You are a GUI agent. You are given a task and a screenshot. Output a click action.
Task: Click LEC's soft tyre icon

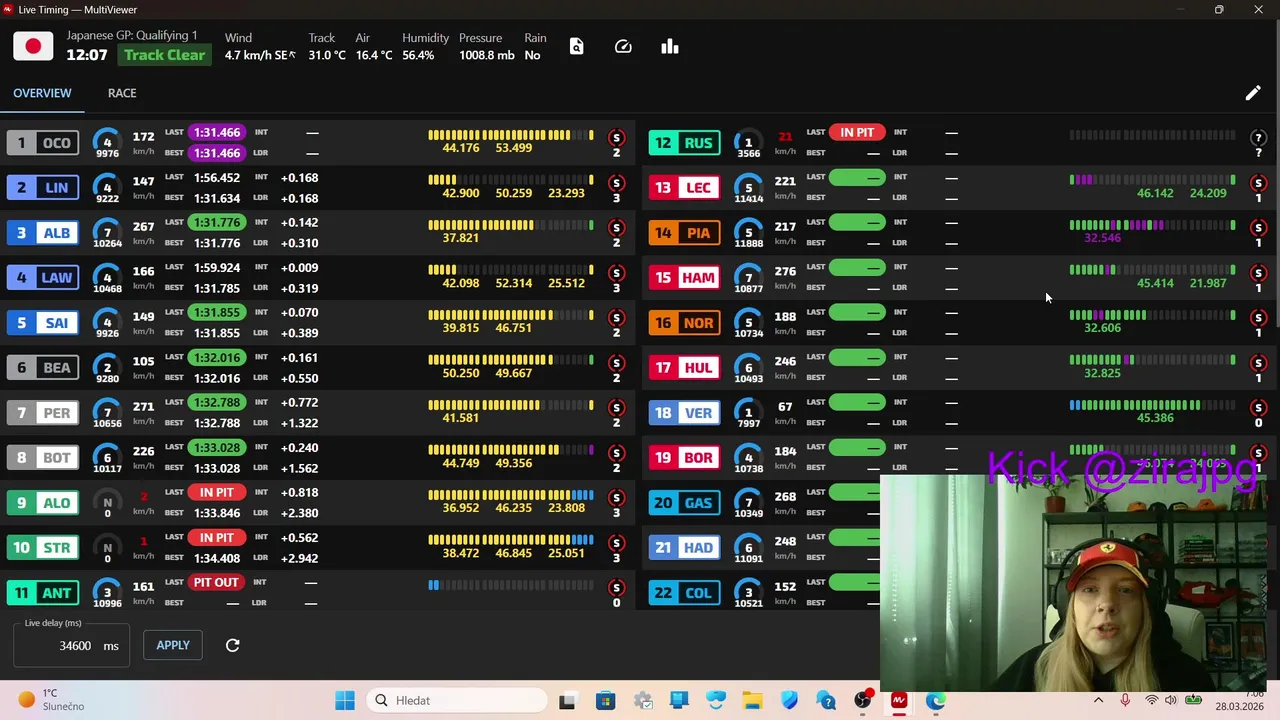(1258, 183)
